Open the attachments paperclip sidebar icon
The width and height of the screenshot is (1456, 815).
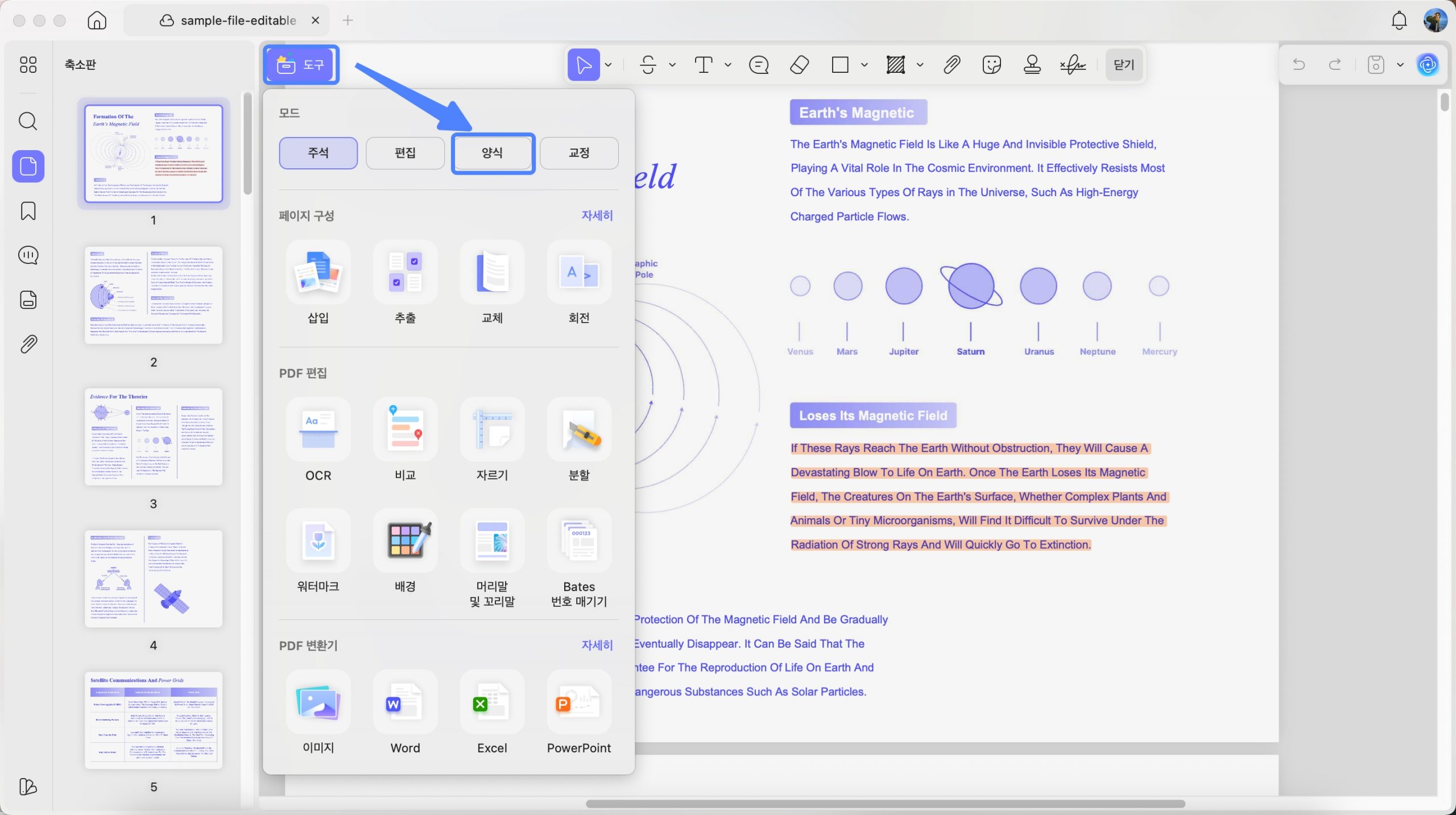28,344
